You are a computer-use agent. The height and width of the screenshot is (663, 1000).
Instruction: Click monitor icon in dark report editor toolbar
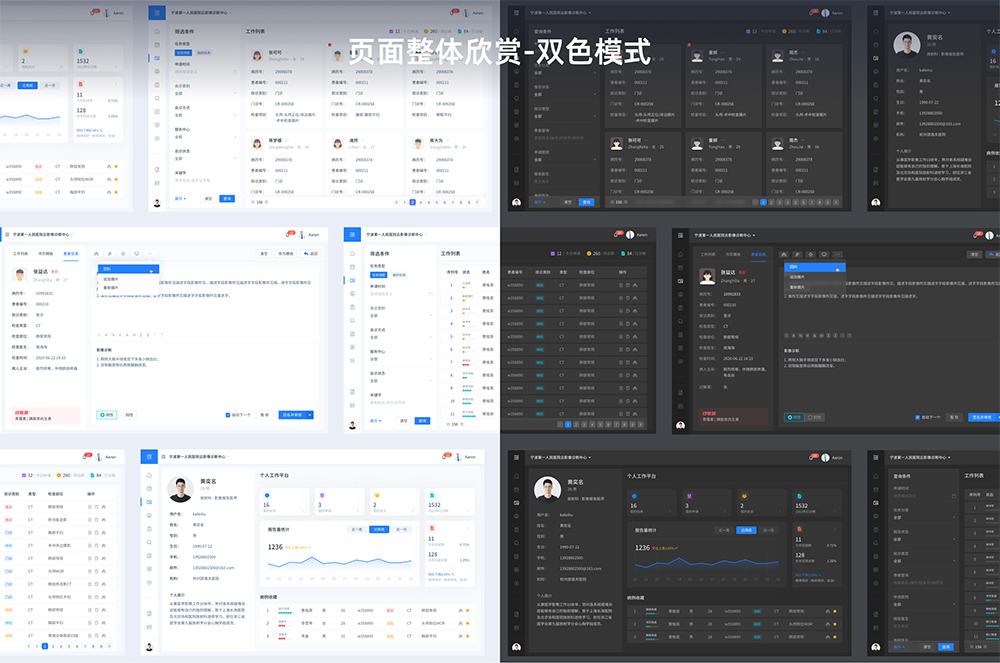coord(823,254)
